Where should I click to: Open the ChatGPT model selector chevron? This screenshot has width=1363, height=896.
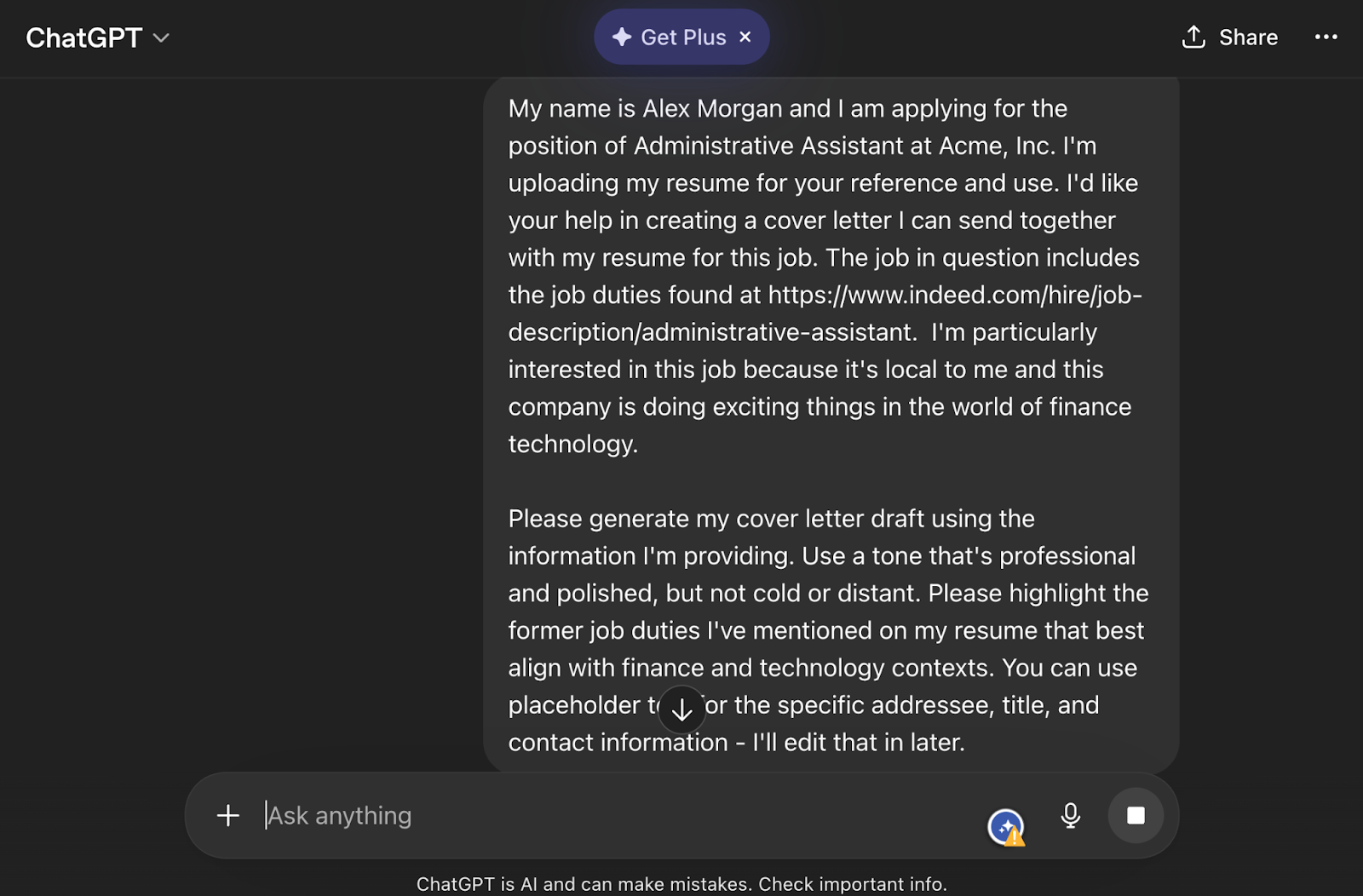pyautogui.click(x=162, y=37)
